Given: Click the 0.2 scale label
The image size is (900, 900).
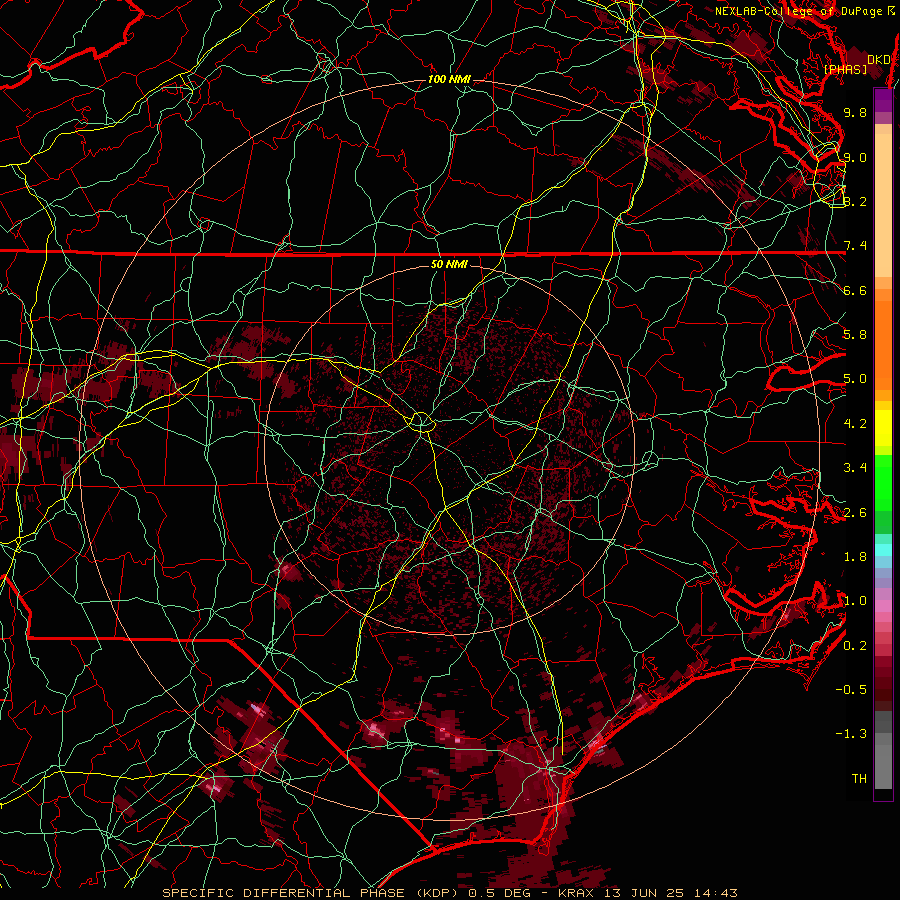Looking at the screenshot, I should [855, 646].
